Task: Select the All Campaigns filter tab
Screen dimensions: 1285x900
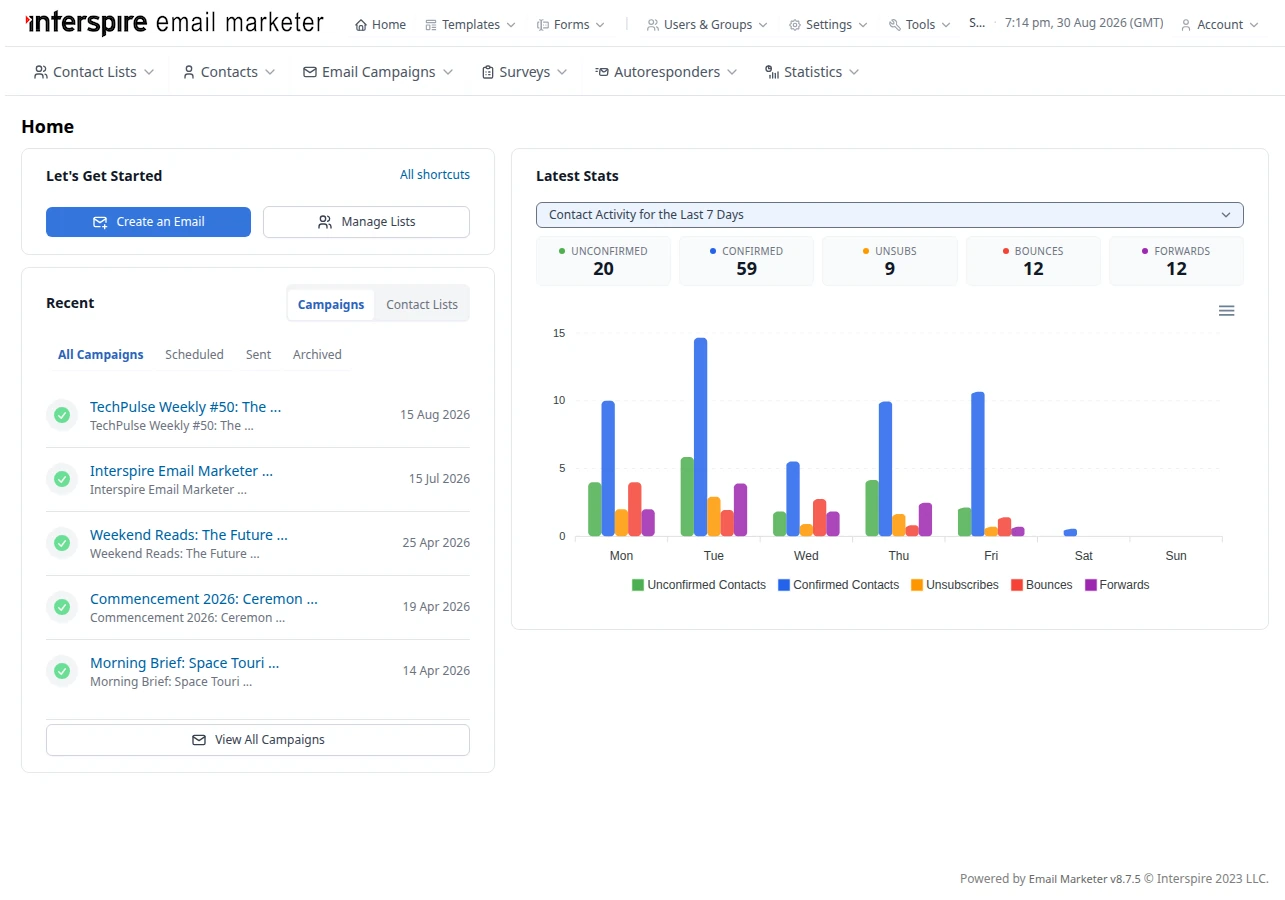Action: [101, 355]
